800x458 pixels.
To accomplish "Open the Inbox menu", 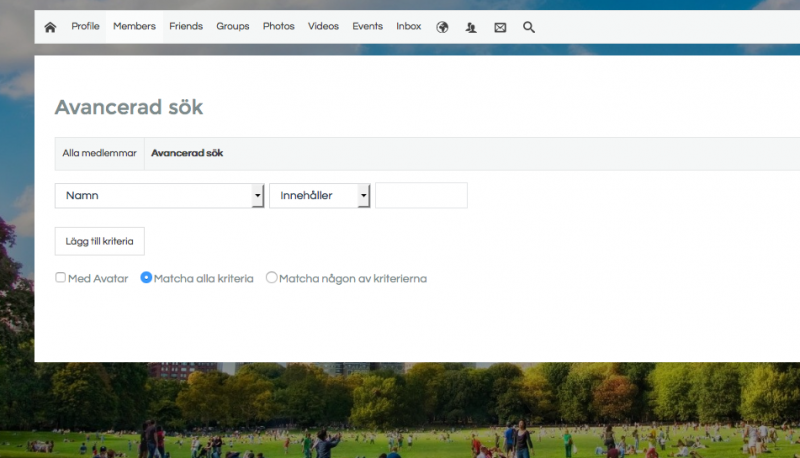I will [x=409, y=27].
